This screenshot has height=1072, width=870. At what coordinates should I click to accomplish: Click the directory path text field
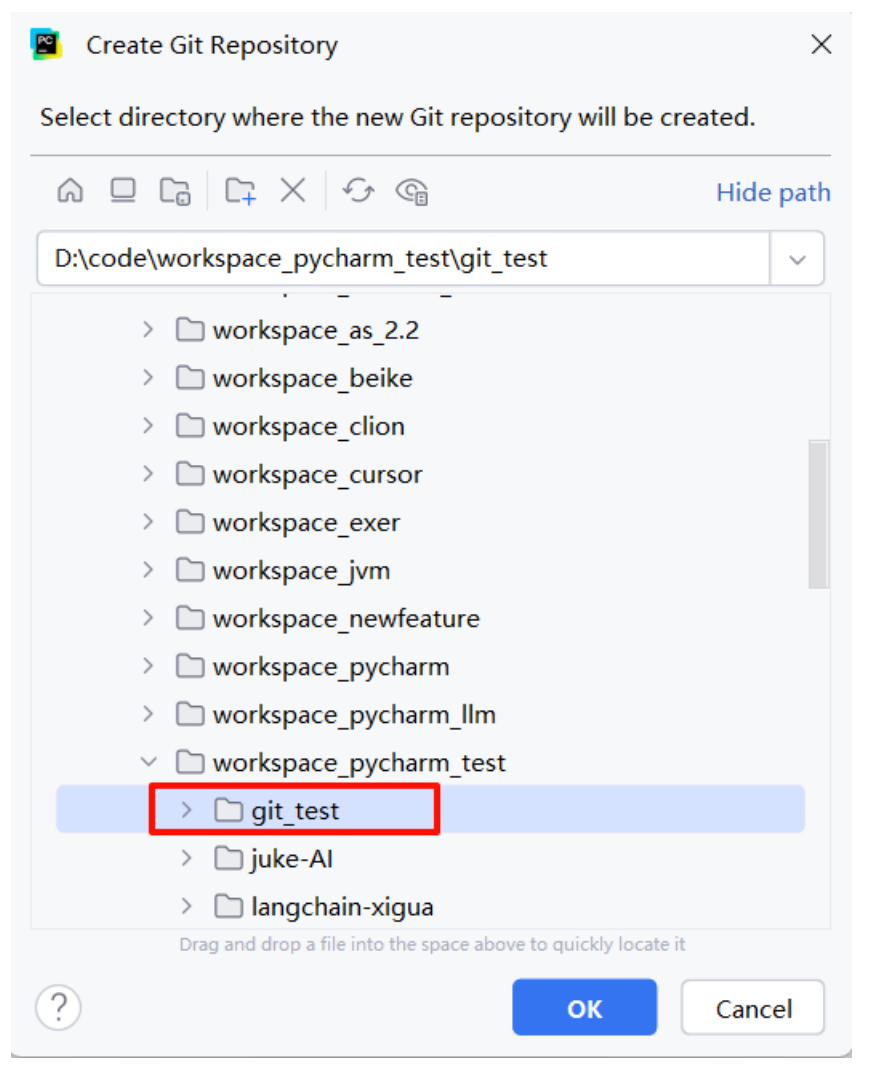(x=404, y=258)
